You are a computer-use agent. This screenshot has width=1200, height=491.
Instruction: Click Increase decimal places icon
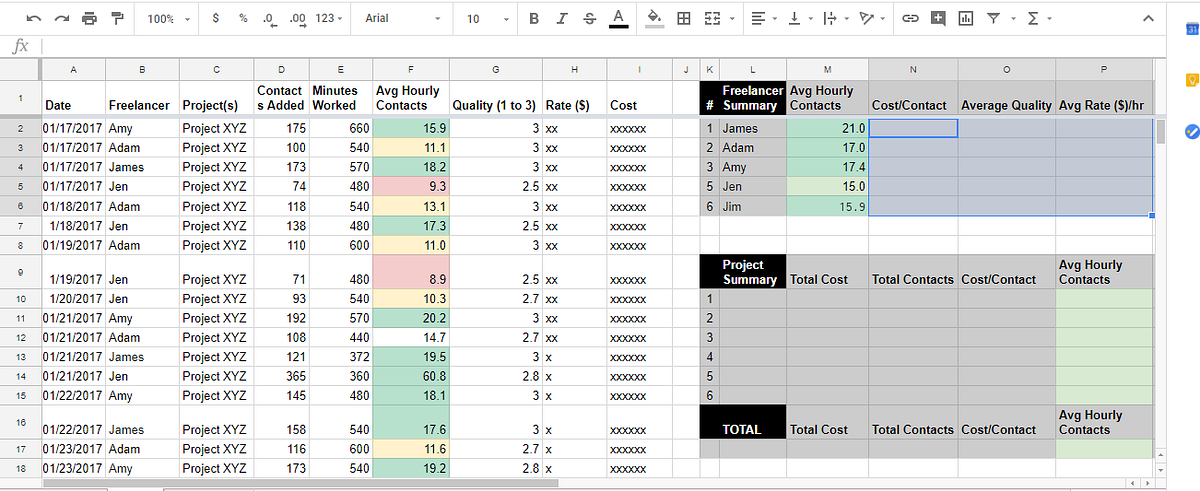296,19
